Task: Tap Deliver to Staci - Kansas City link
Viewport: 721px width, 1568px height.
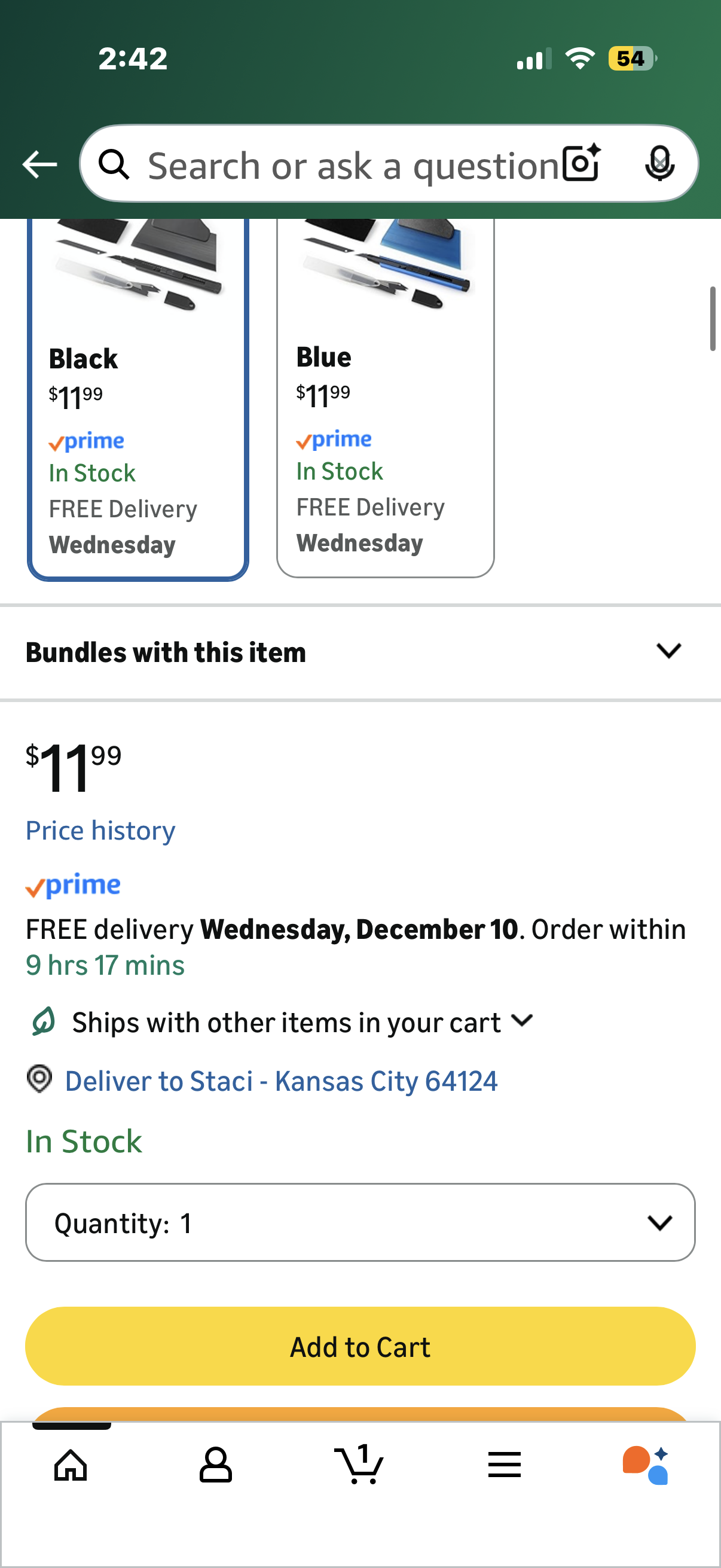Action: coord(281,1081)
